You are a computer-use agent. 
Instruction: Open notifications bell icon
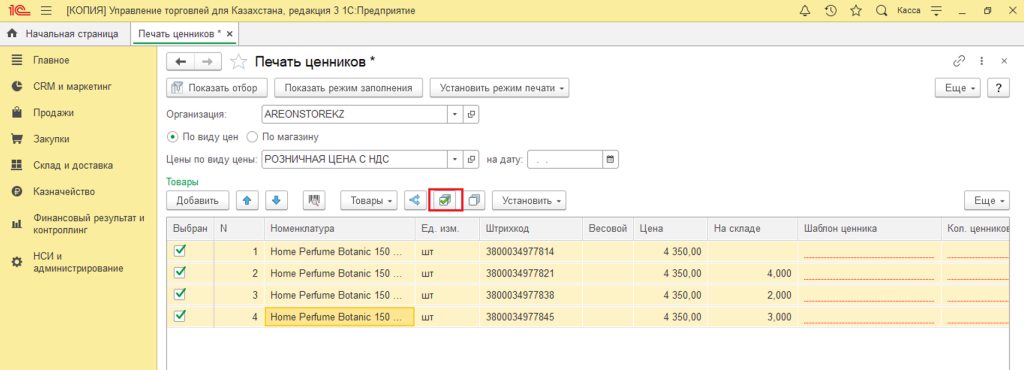(x=805, y=11)
